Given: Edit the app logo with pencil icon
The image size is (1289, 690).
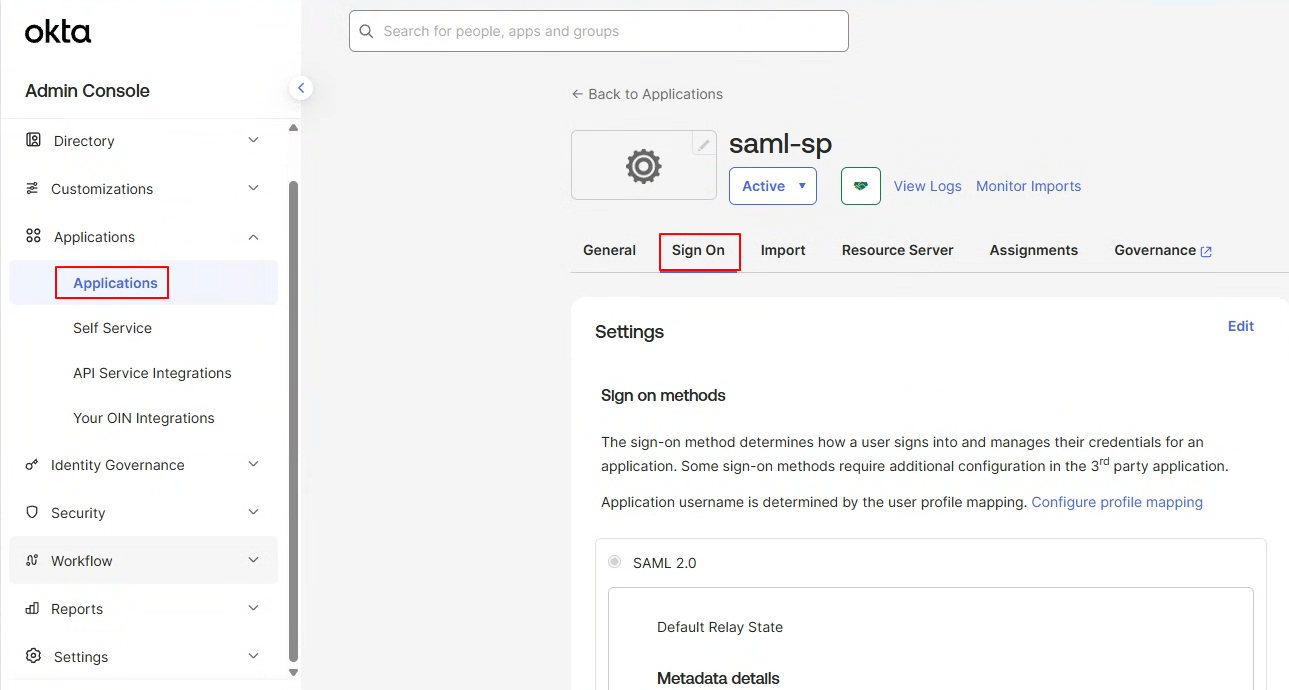Looking at the screenshot, I should [x=704, y=145].
